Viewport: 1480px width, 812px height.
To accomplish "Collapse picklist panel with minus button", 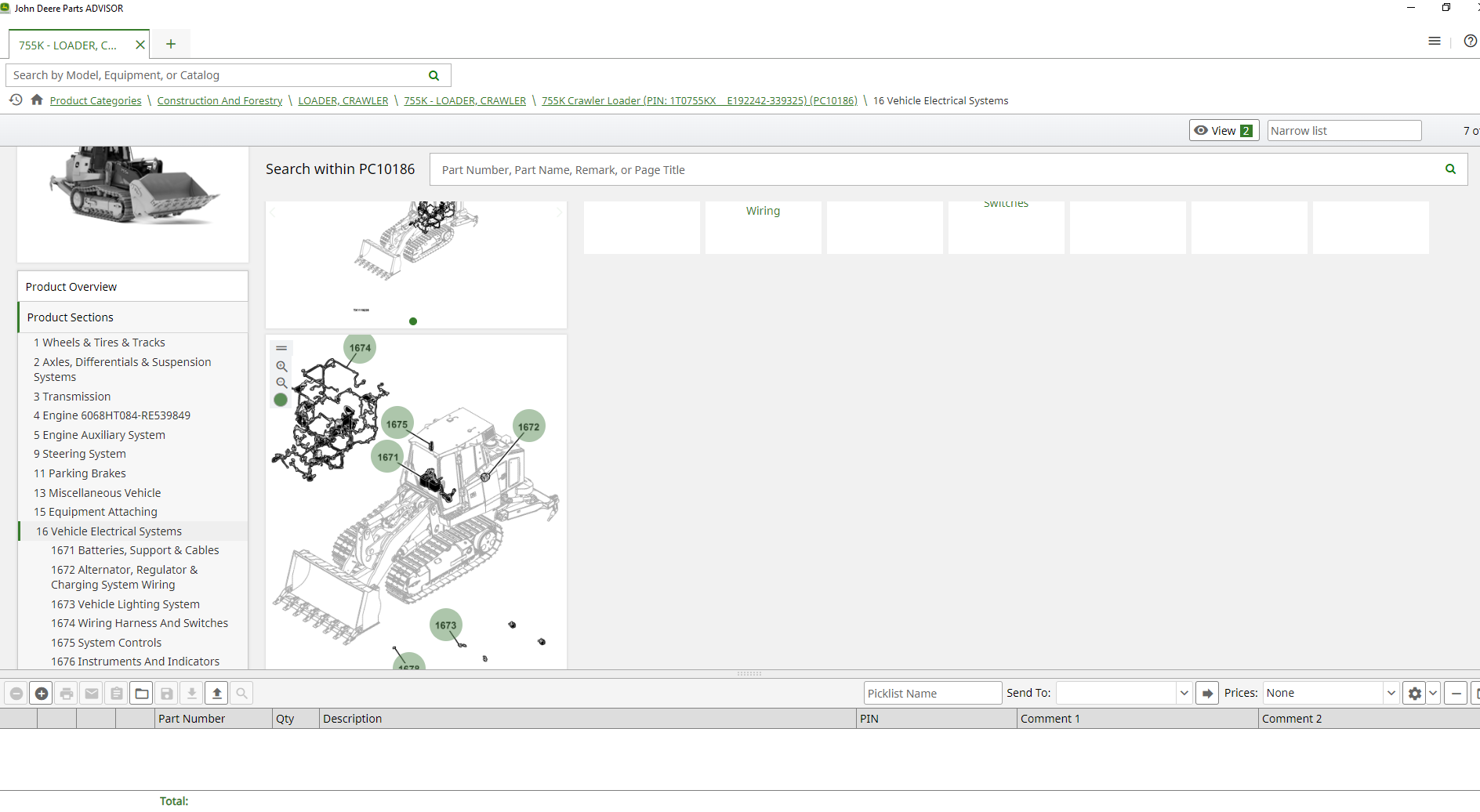I will [1456, 694].
